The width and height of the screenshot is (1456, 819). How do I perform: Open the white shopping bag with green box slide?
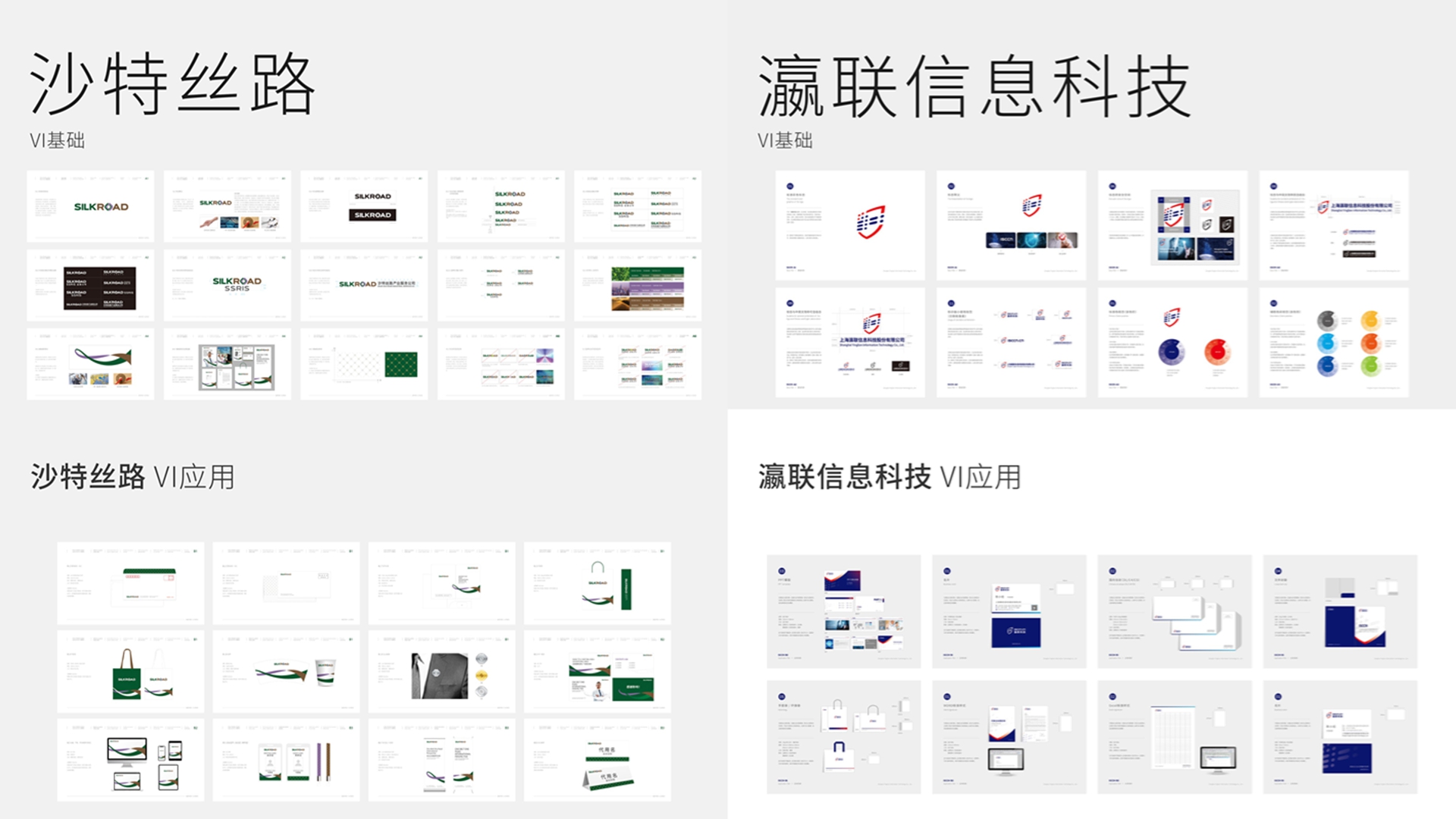coord(598,583)
